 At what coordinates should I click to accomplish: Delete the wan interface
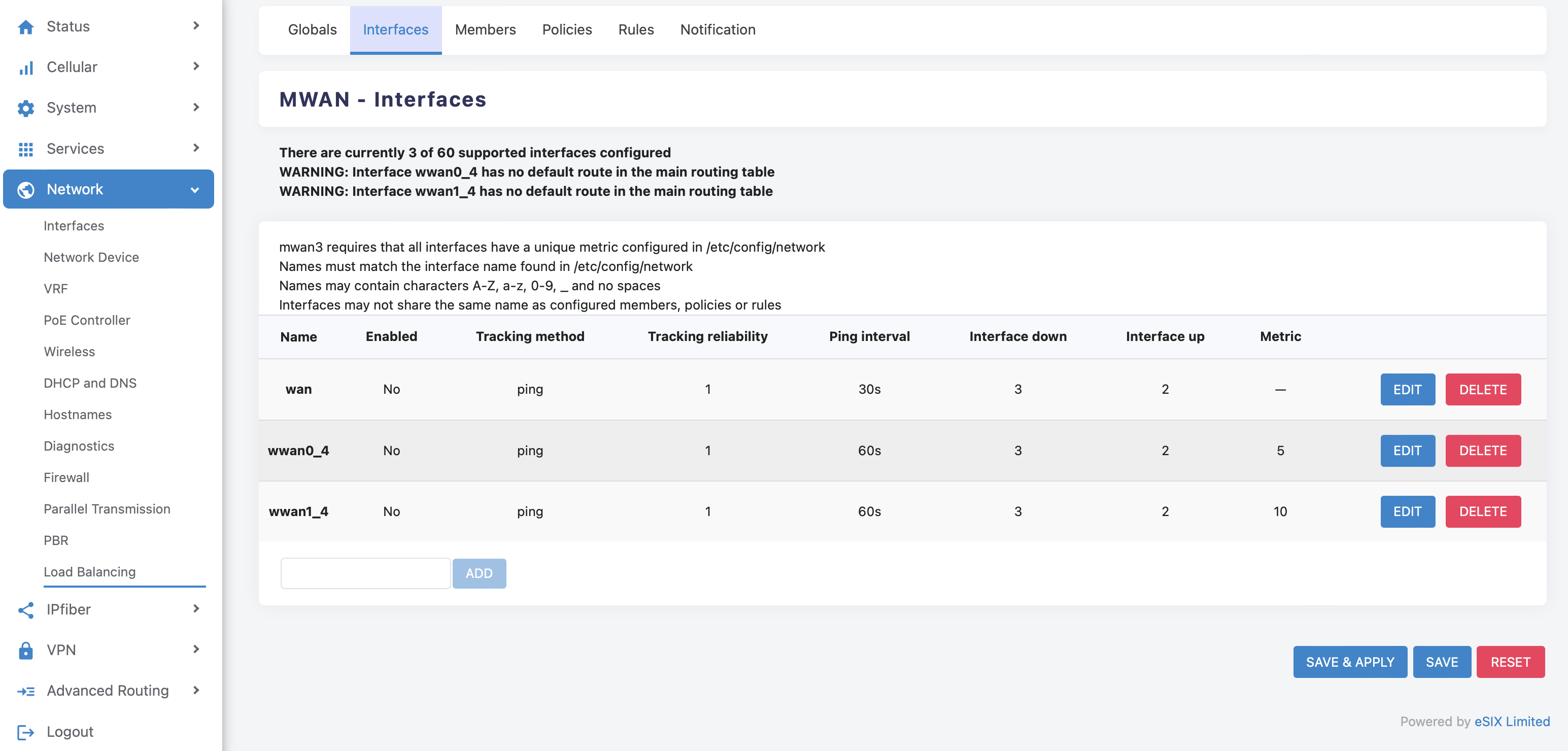(1482, 390)
